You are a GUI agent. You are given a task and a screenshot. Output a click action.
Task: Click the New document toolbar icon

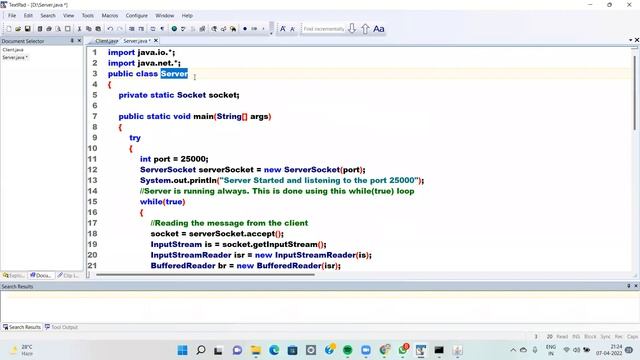pos(9,29)
